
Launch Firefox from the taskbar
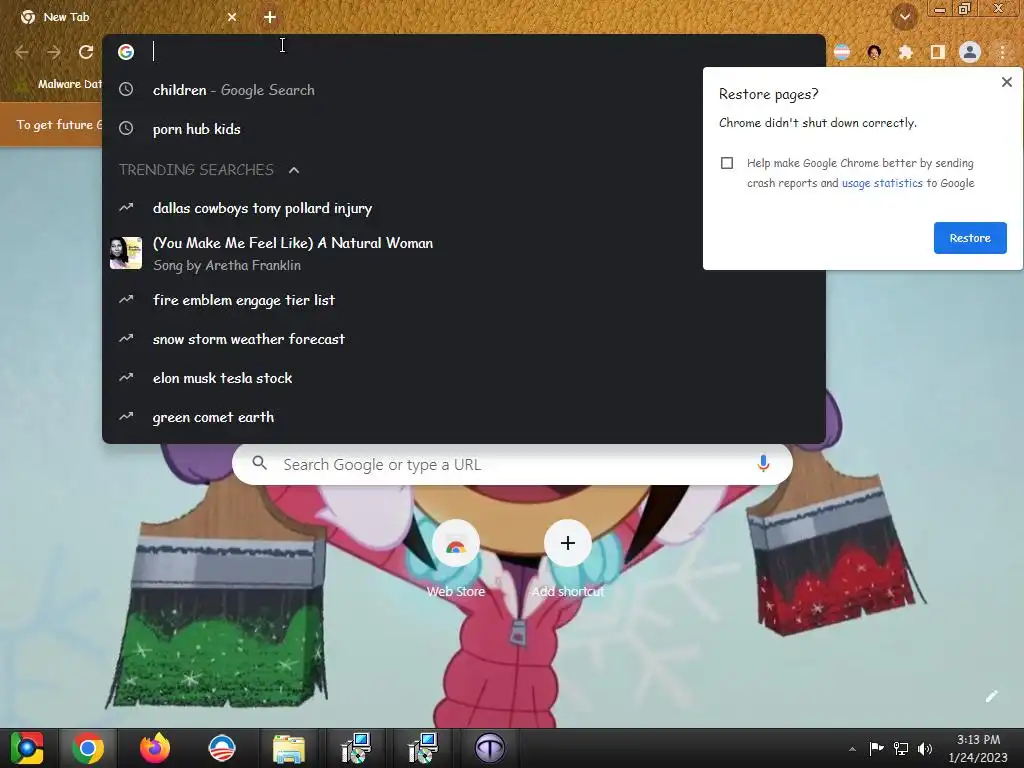tap(155, 748)
